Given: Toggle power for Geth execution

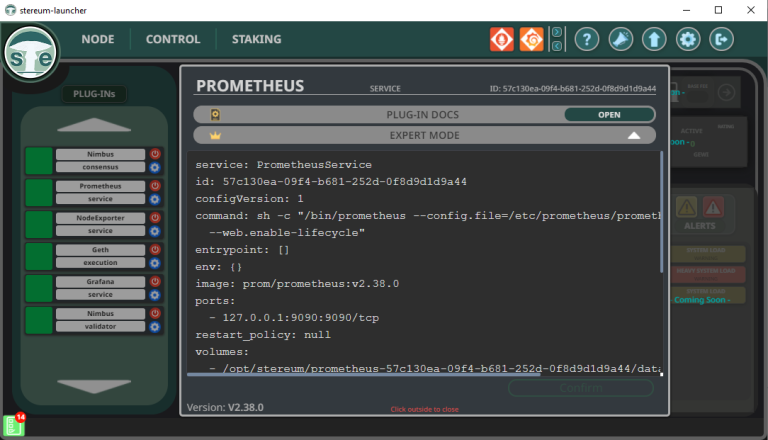Looking at the screenshot, I should click(x=155, y=249).
